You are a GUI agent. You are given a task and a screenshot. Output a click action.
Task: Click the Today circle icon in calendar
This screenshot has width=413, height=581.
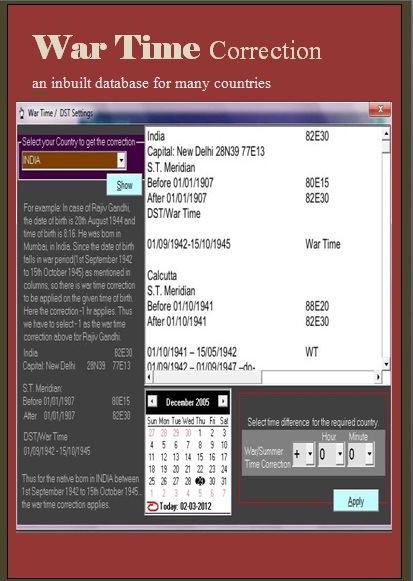(x=152, y=507)
